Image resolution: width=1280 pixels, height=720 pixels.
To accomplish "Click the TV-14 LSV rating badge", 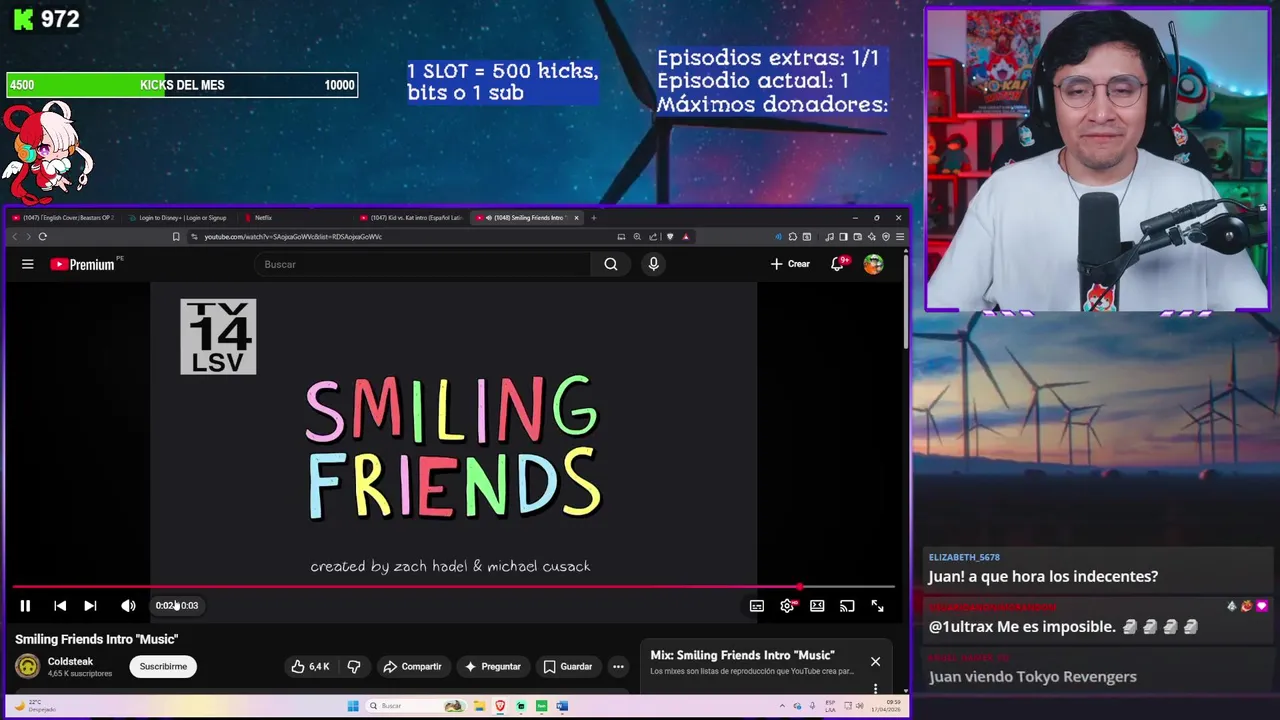I will (218, 337).
